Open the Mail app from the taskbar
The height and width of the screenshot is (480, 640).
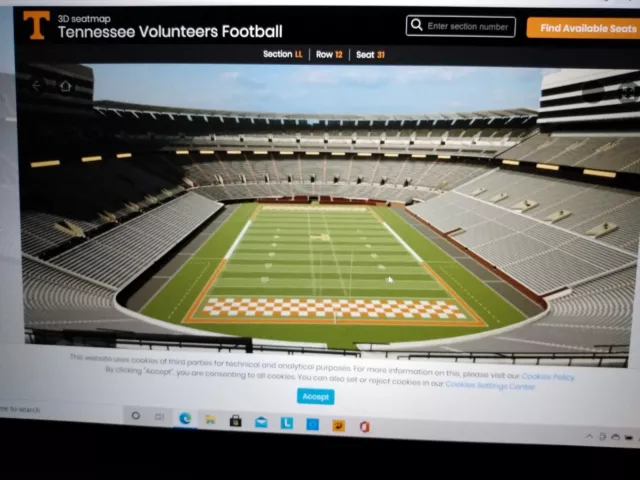[261, 422]
